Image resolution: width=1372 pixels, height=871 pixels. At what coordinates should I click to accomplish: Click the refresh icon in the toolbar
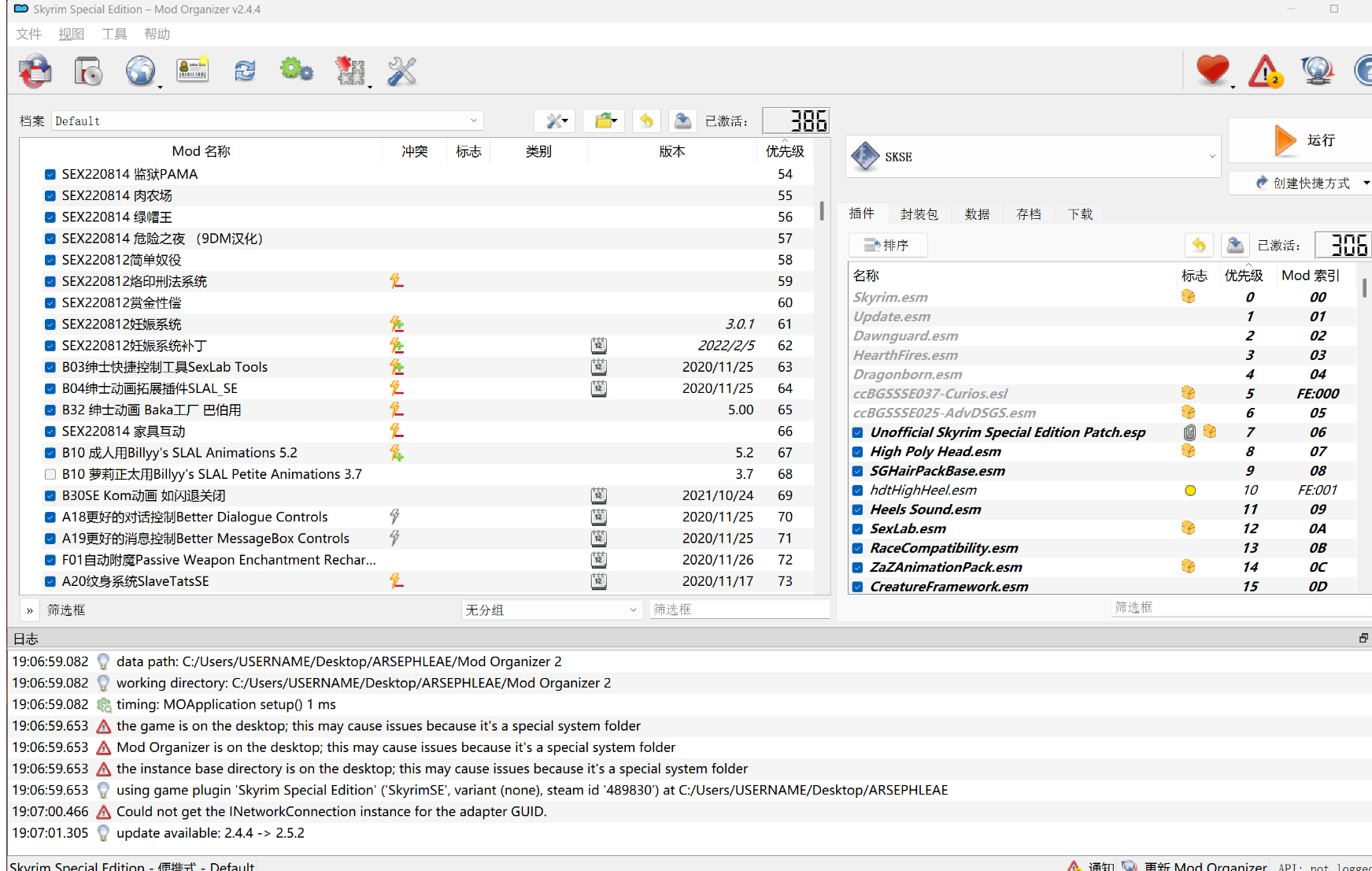245,71
